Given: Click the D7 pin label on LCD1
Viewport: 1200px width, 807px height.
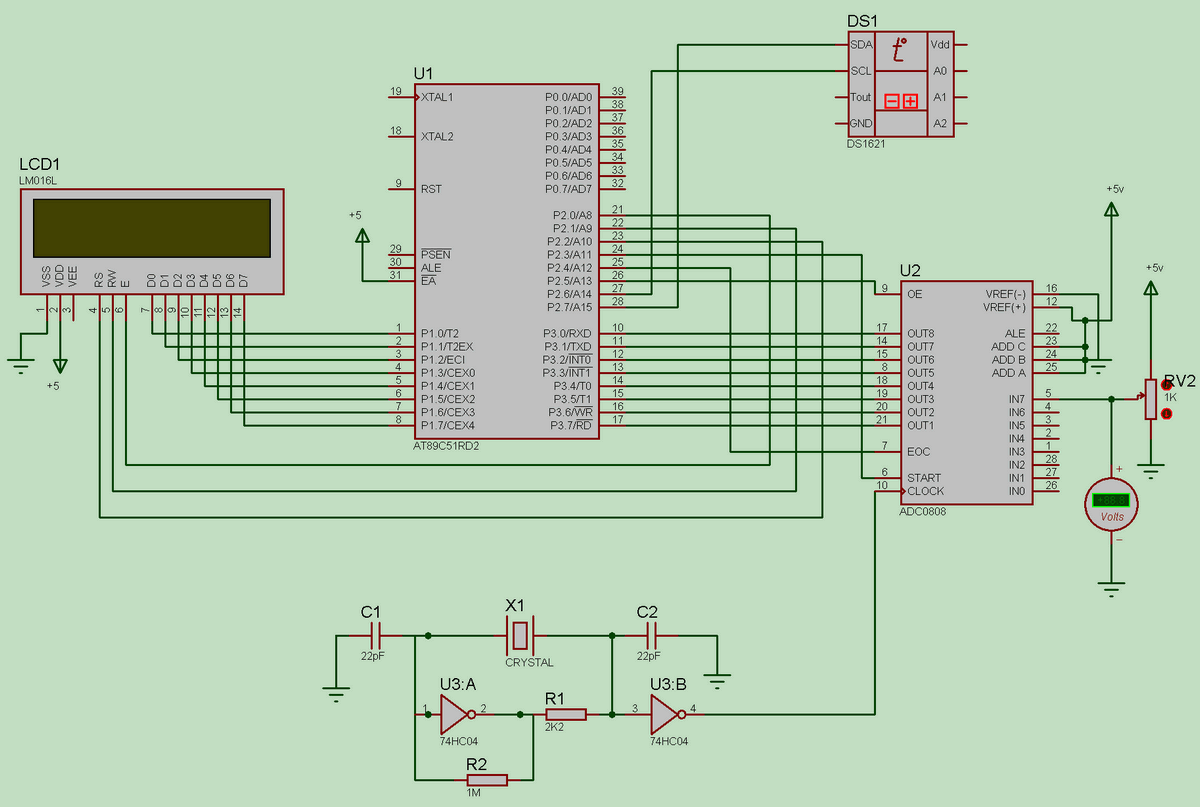Looking at the screenshot, I should tap(243, 279).
